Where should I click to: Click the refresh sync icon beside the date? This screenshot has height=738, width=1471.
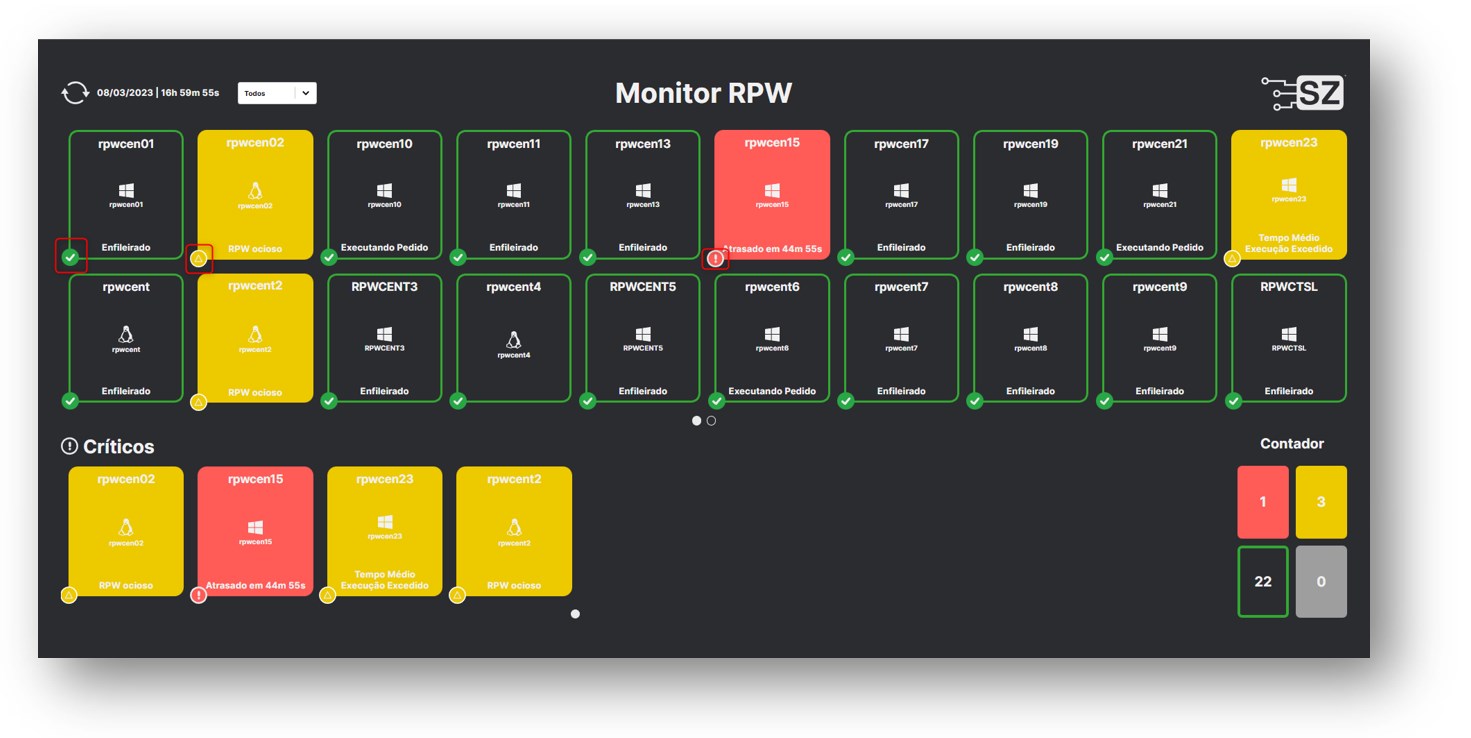pos(75,93)
